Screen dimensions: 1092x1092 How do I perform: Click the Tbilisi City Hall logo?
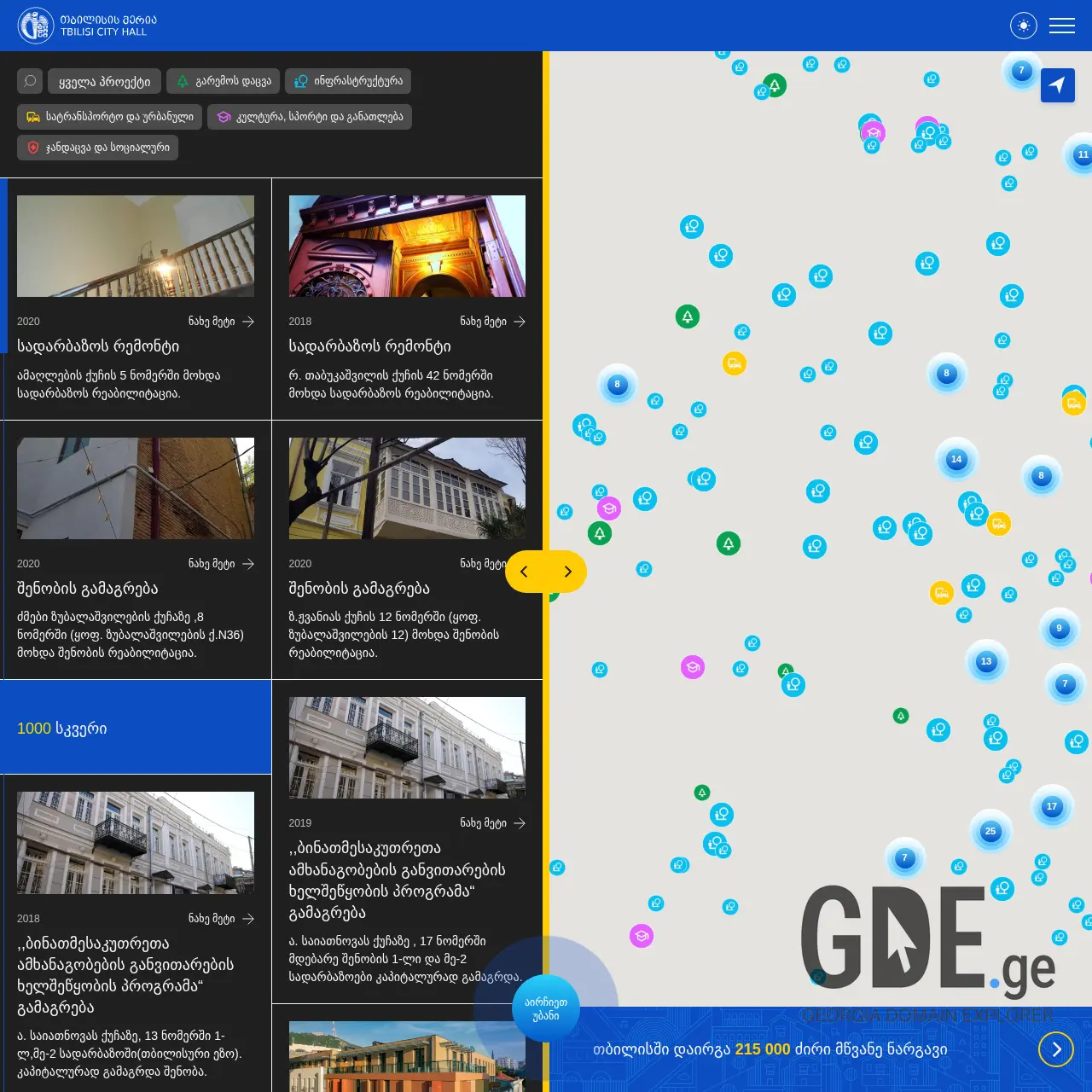[35, 25]
